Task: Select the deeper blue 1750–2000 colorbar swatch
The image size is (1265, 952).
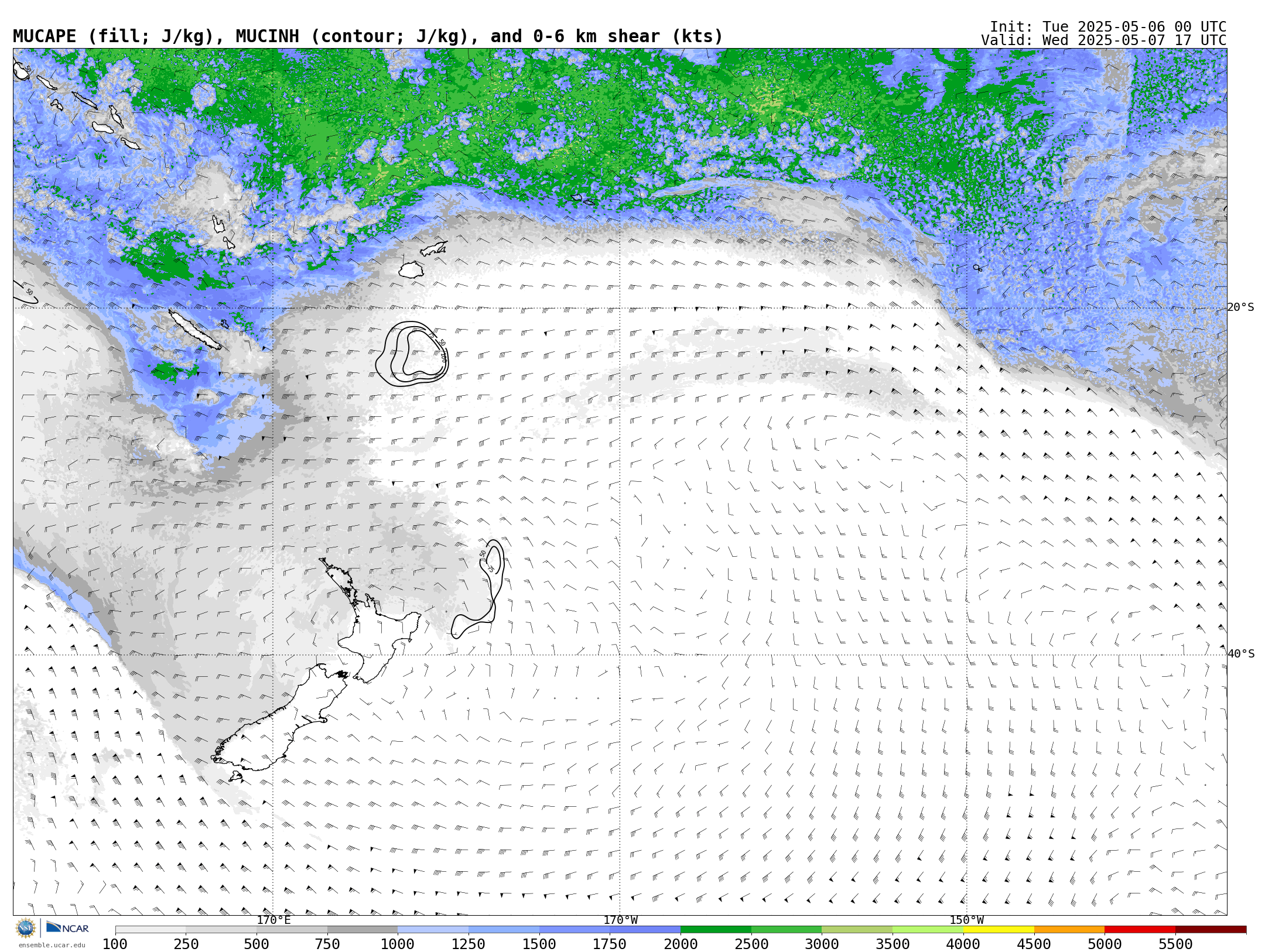Action: [645, 930]
